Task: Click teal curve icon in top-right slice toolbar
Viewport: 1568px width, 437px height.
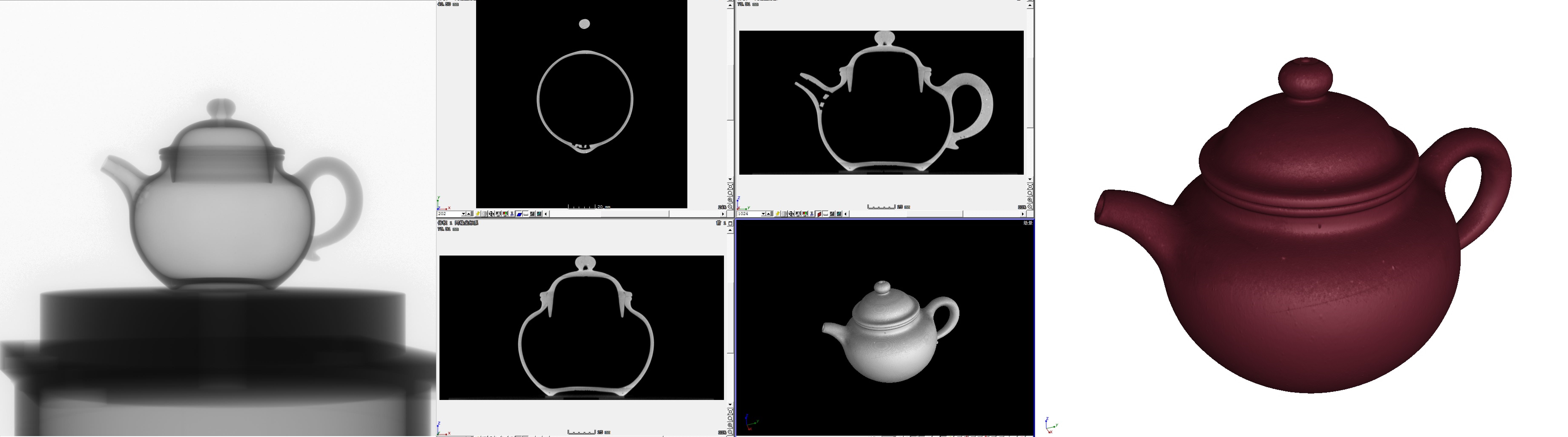Action: point(839,214)
